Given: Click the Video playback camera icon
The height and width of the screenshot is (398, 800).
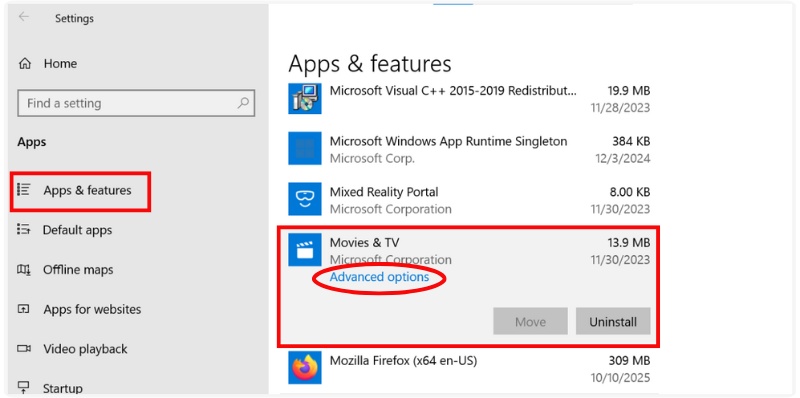Looking at the screenshot, I should tap(23, 349).
